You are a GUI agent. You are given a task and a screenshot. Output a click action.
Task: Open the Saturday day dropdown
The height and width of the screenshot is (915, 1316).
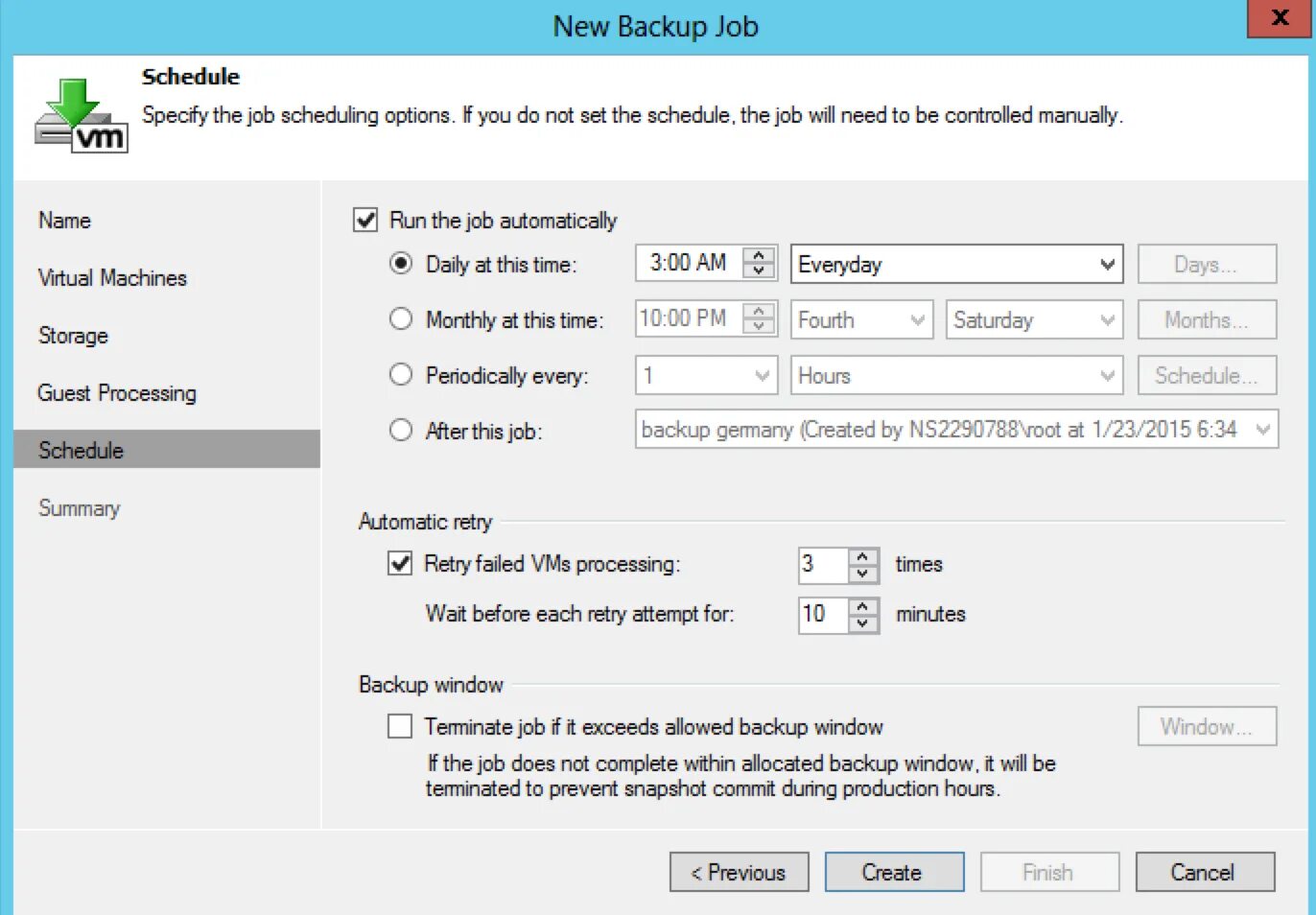[x=1034, y=319]
